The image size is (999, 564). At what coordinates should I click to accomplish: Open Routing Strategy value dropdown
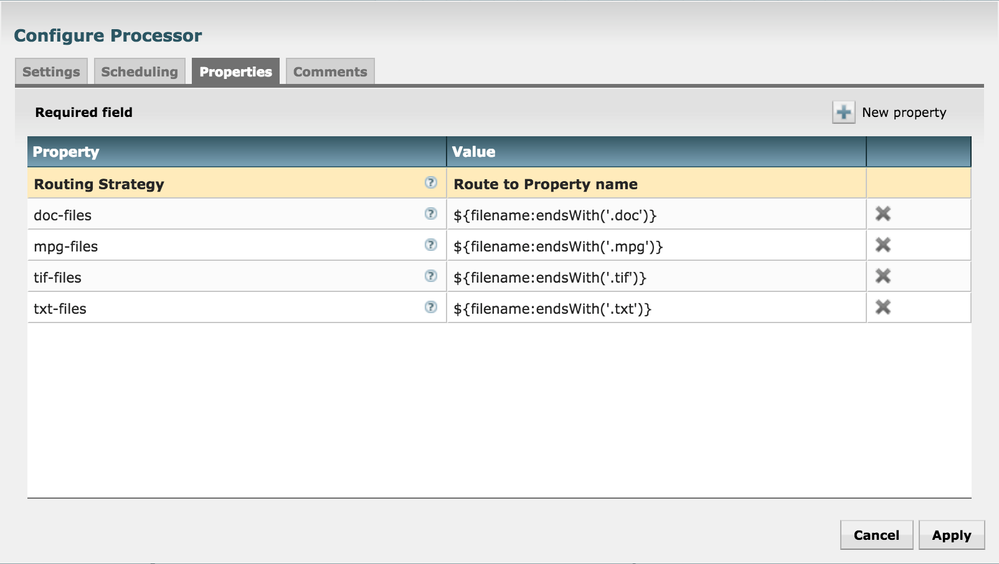[655, 184]
